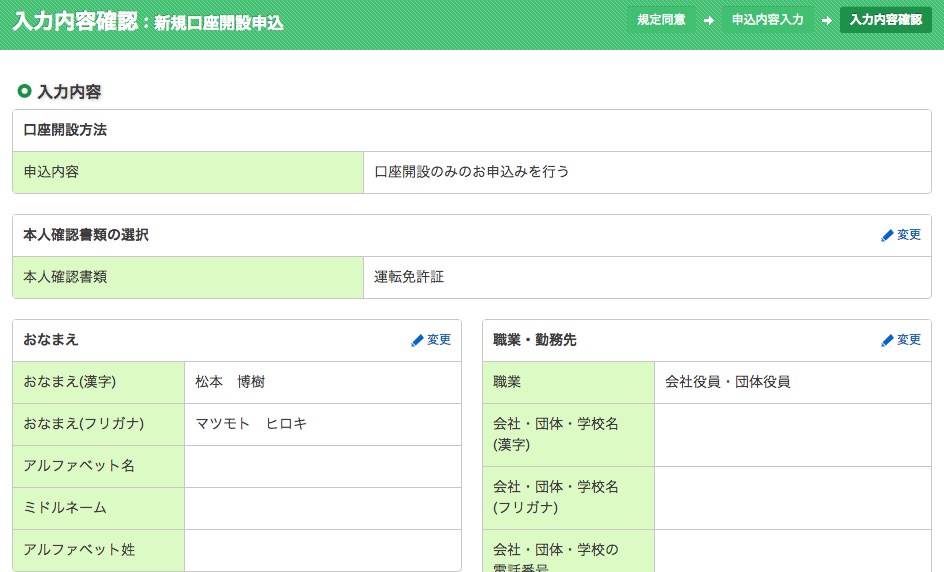Click the empty ミドルネーム value cell
The height and width of the screenshot is (572, 944).
pos(322,508)
